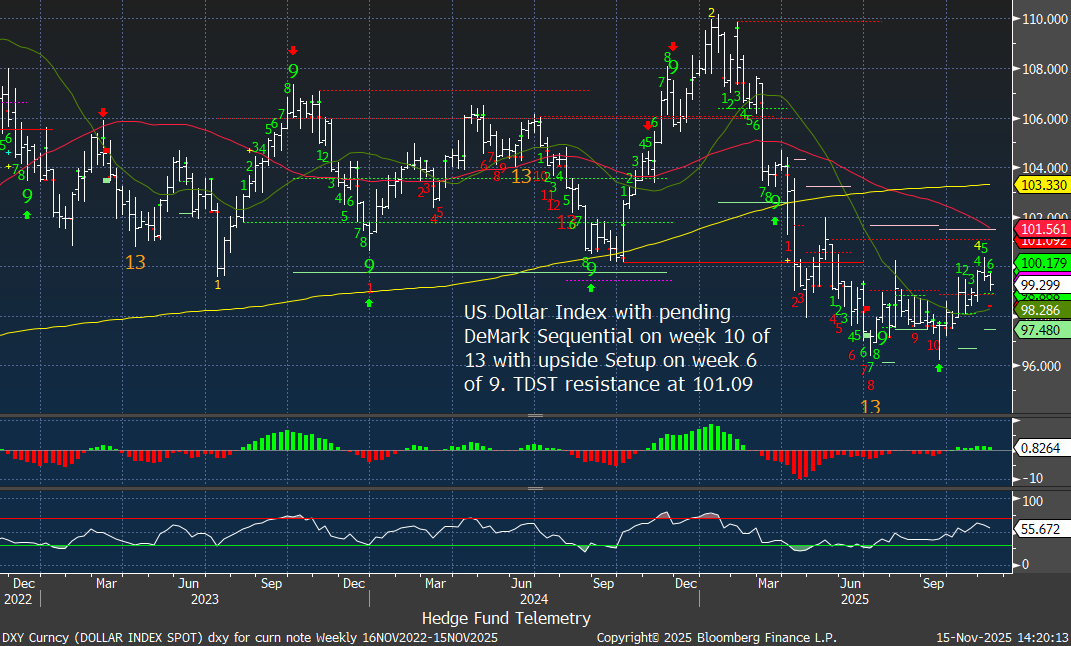Select the orange 13 countdown marker below the 2025 low

coord(870,407)
